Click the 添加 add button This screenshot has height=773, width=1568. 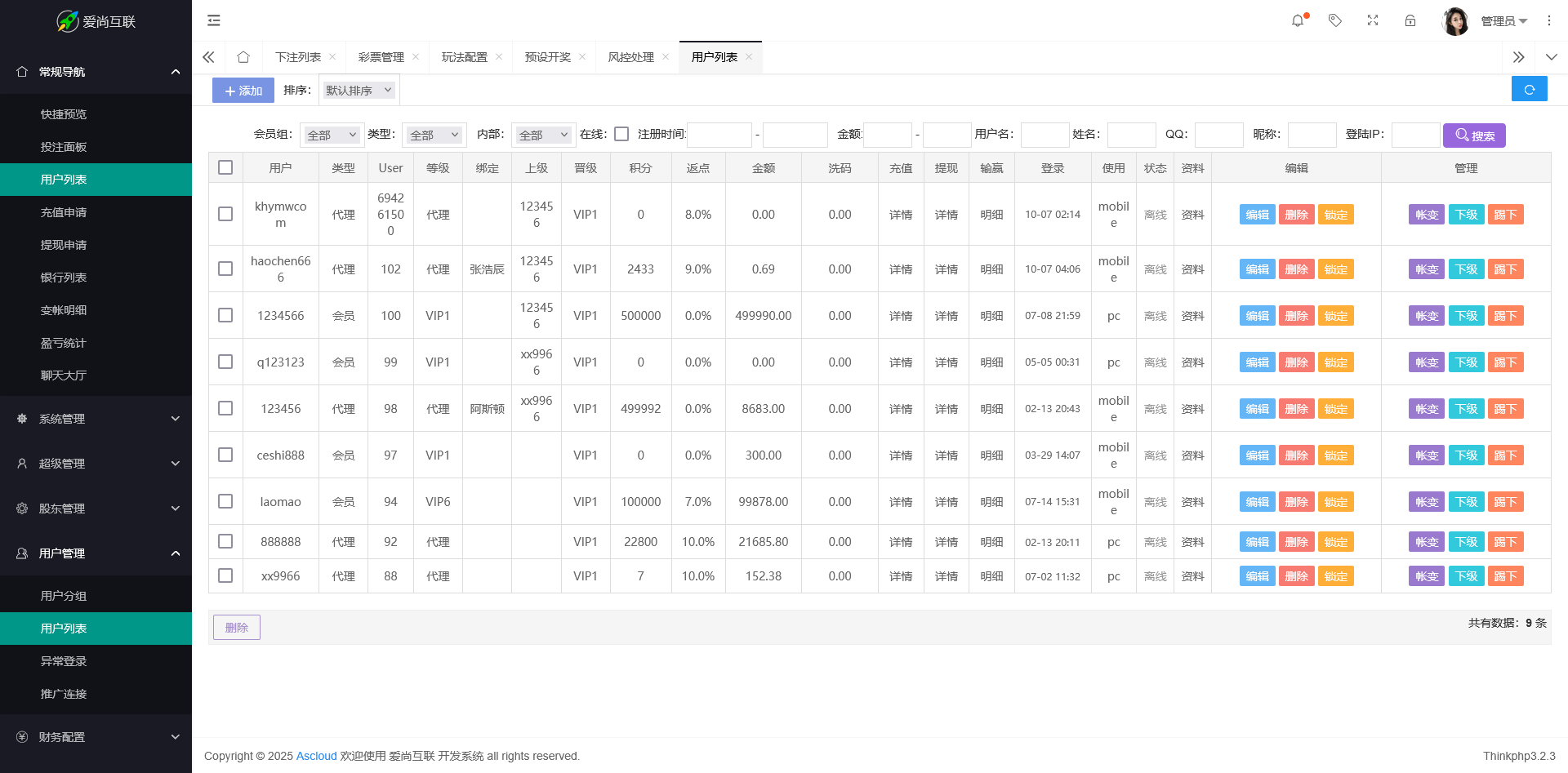pos(243,91)
